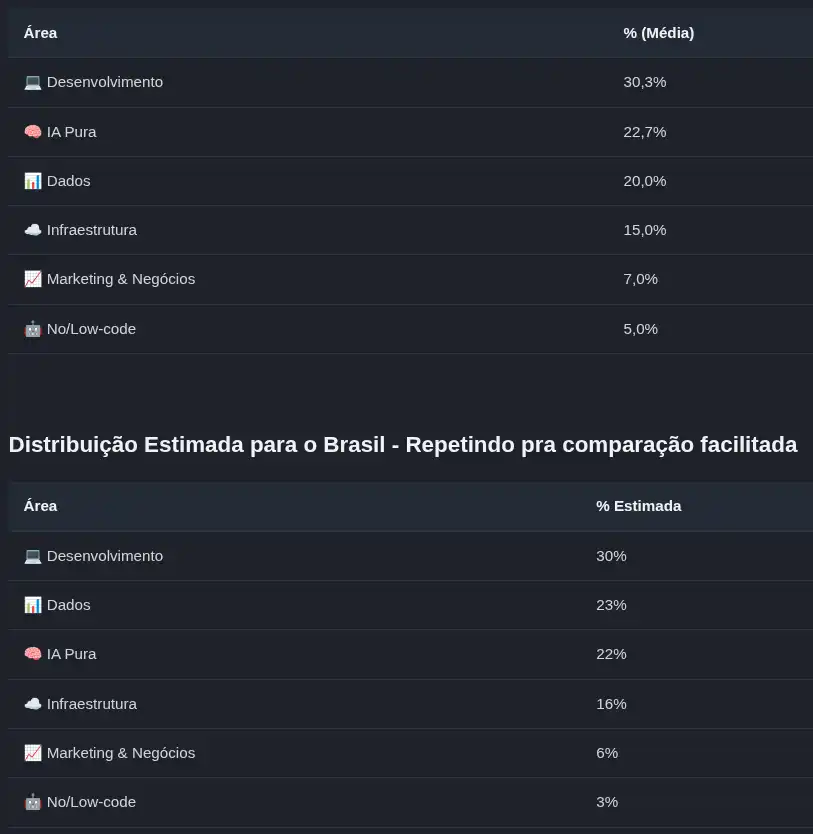Select the 30,3% value cell
The width and height of the screenshot is (813, 834).
pos(644,82)
